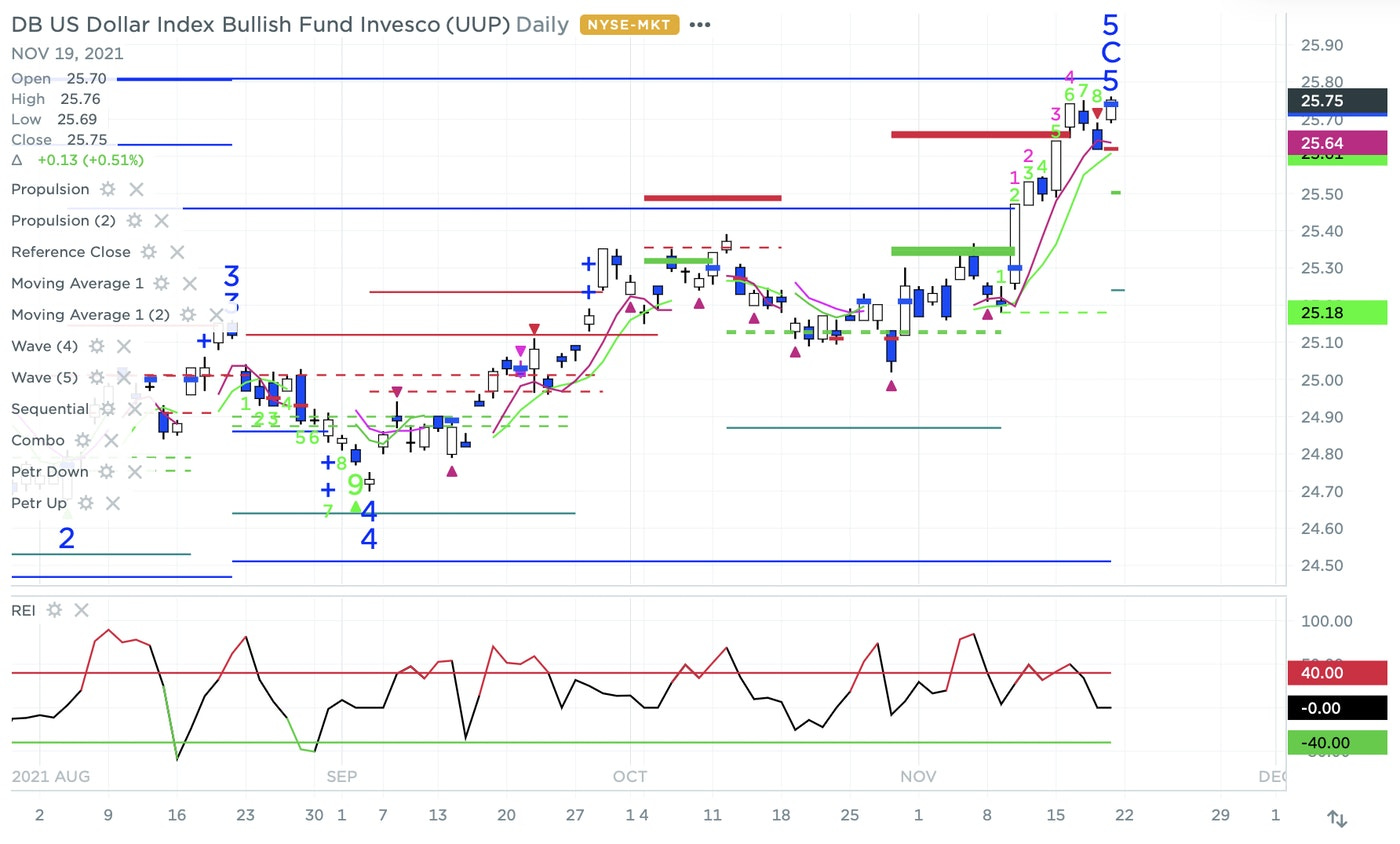Click the 25.50 price axis label
1400x844 pixels.
1322,194
